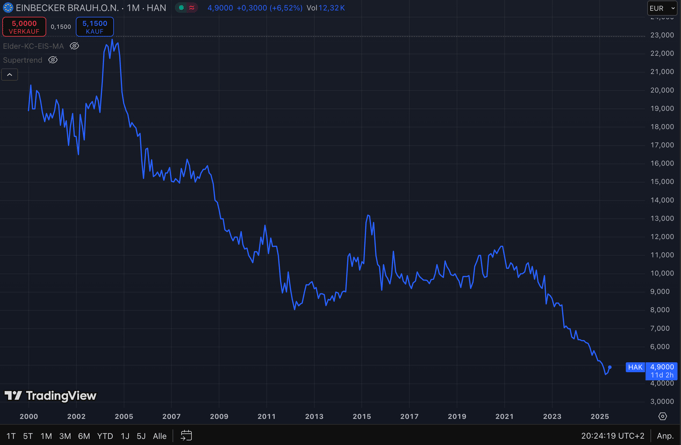The width and height of the screenshot is (681, 445).
Task: Click the 13,000 price axis label
Action: pos(662,218)
